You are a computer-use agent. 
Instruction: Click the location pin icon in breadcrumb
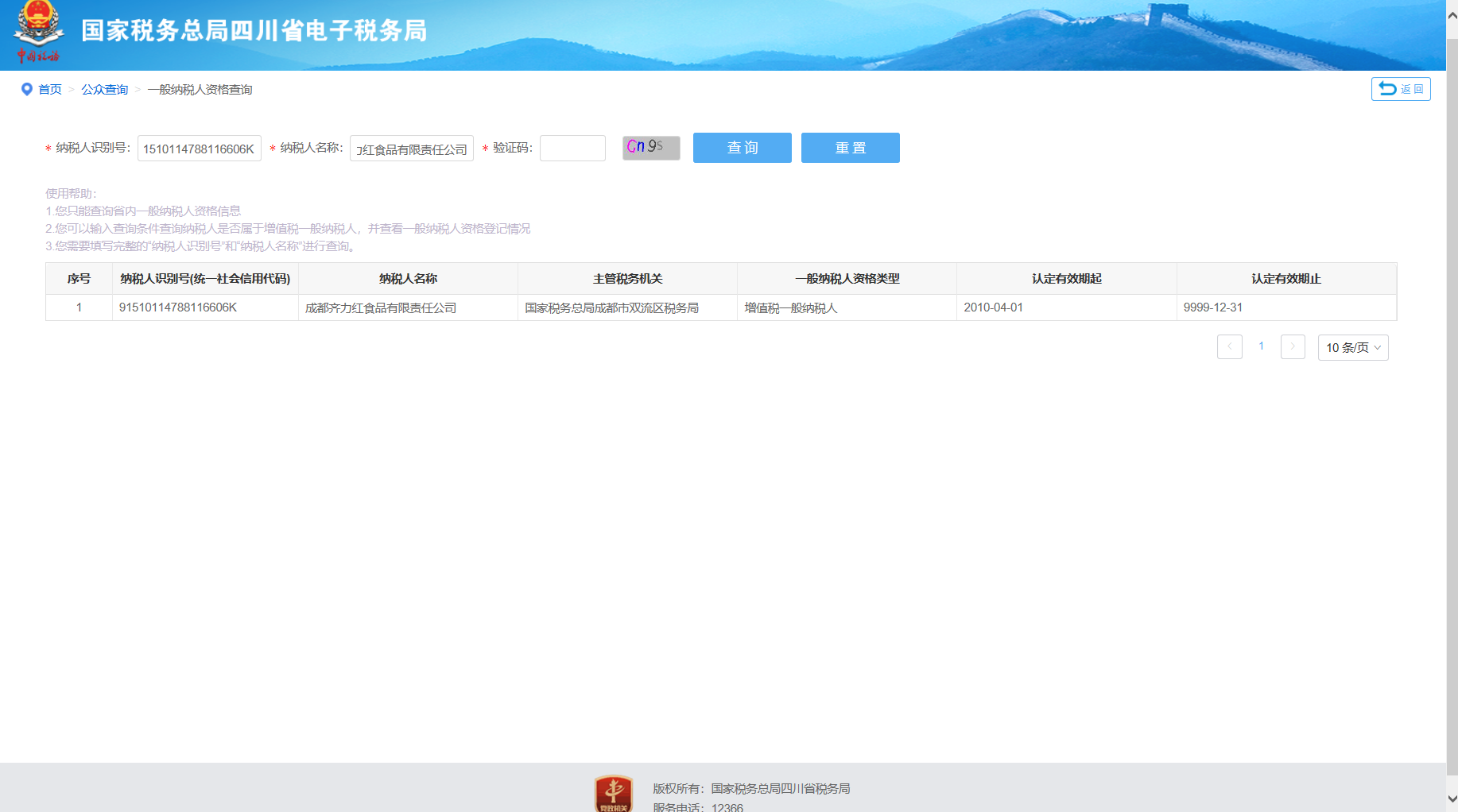coord(27,90)
